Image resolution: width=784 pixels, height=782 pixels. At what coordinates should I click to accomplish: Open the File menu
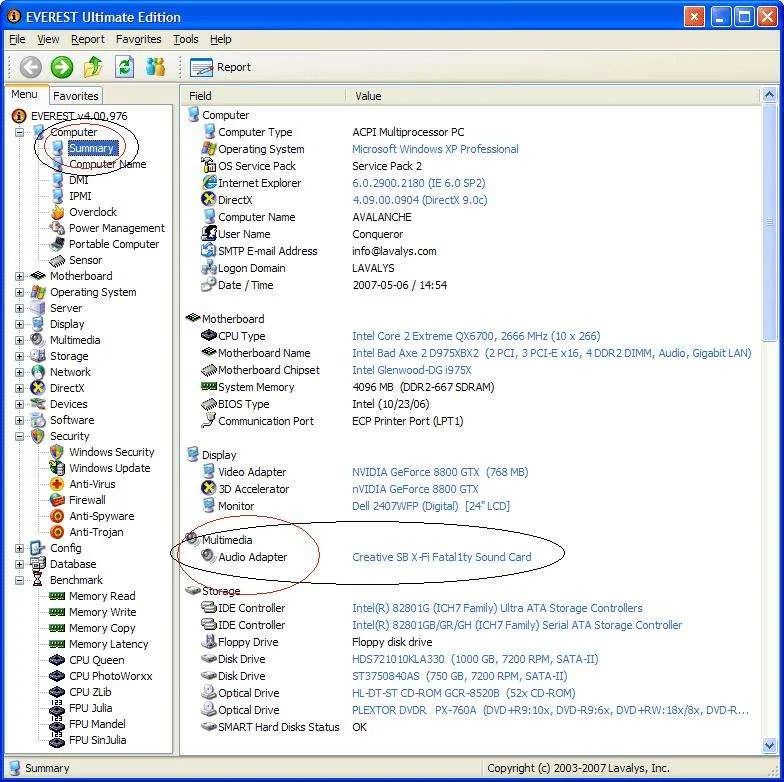click(x=17, y=39)
